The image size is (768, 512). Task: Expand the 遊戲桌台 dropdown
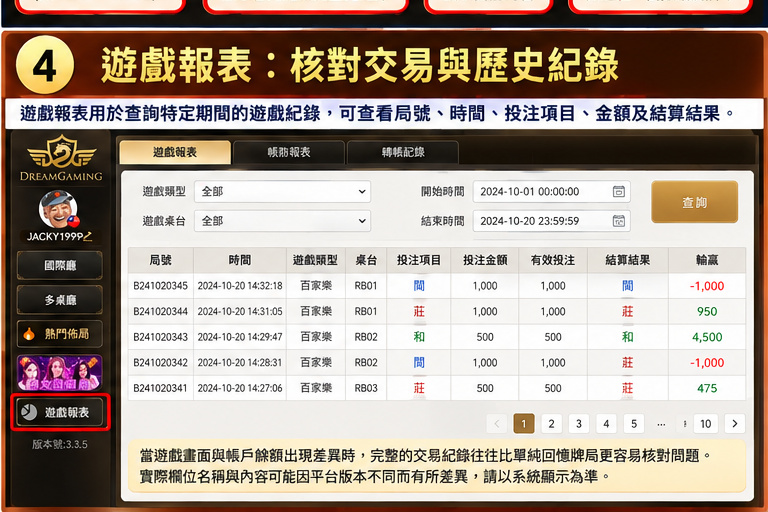click(283, 221)
